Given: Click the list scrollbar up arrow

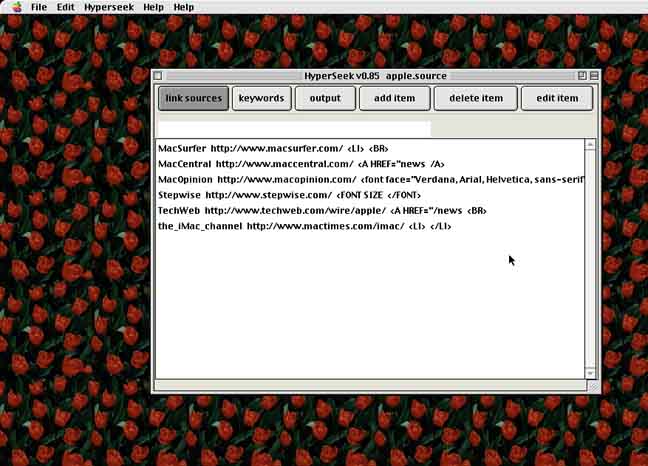Looking at the screenshot, I should click(590, 144).
